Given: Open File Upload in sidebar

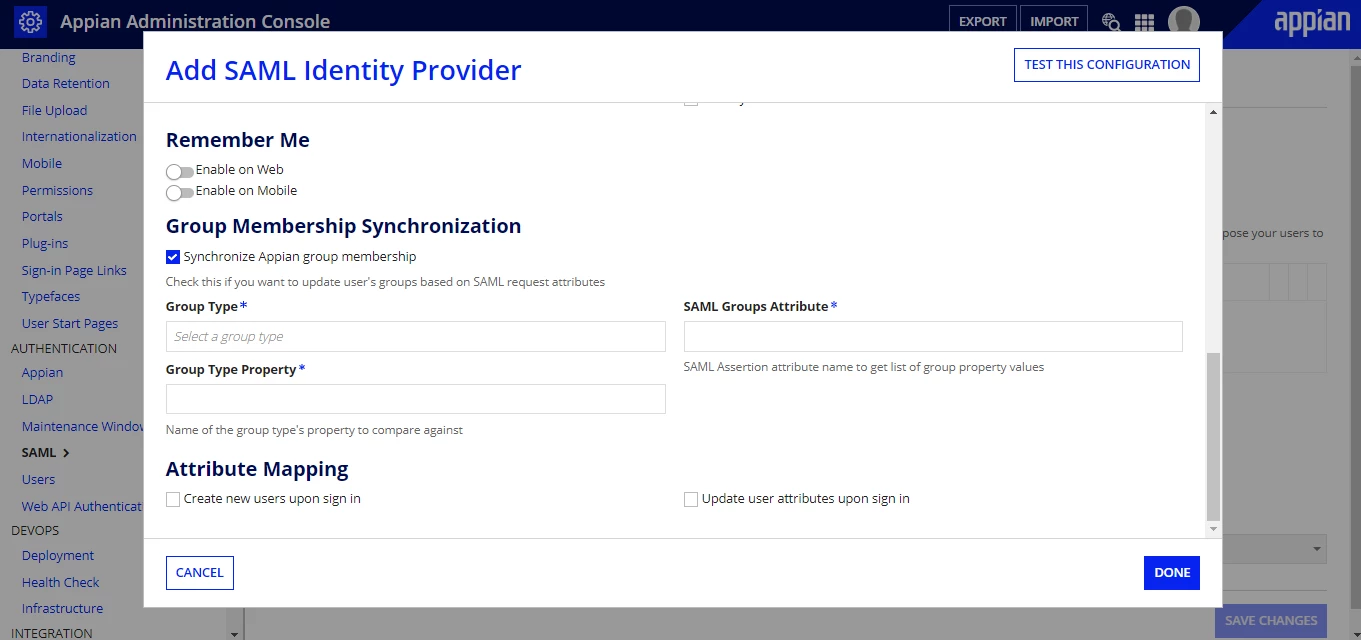Looking at the screenshot, I should (55, 111).
